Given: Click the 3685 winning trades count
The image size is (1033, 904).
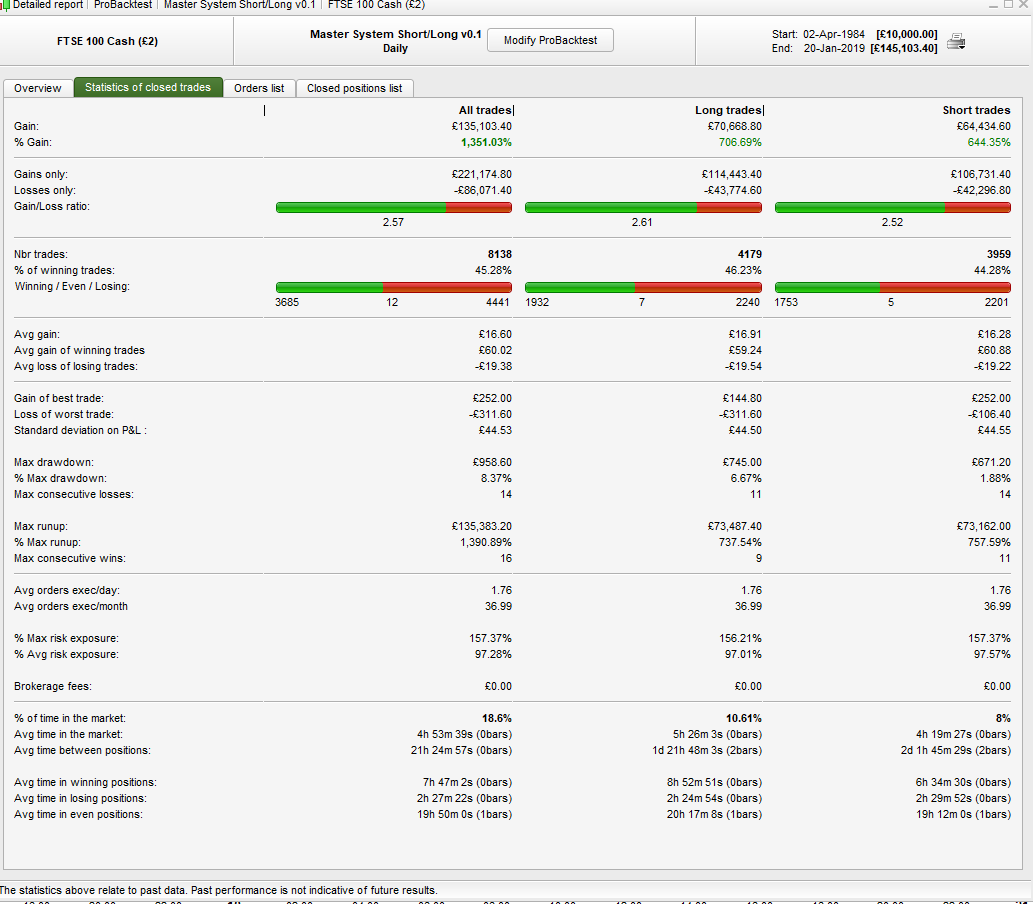Looking at the screenshot, I should coord(287,302).
